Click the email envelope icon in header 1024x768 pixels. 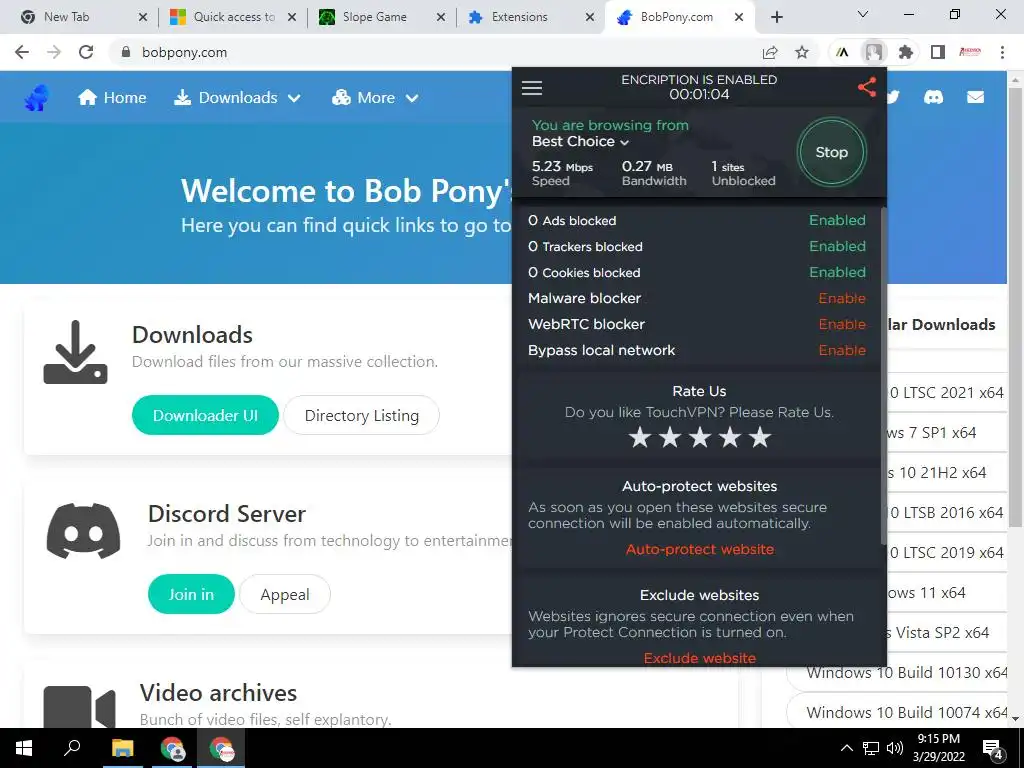[975, 97]
